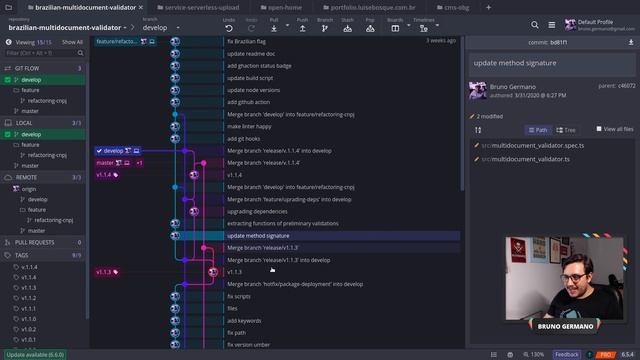The width and height of the screenshot is (640, 360).
Task: Open the repository folder icon
Action: 8,7
